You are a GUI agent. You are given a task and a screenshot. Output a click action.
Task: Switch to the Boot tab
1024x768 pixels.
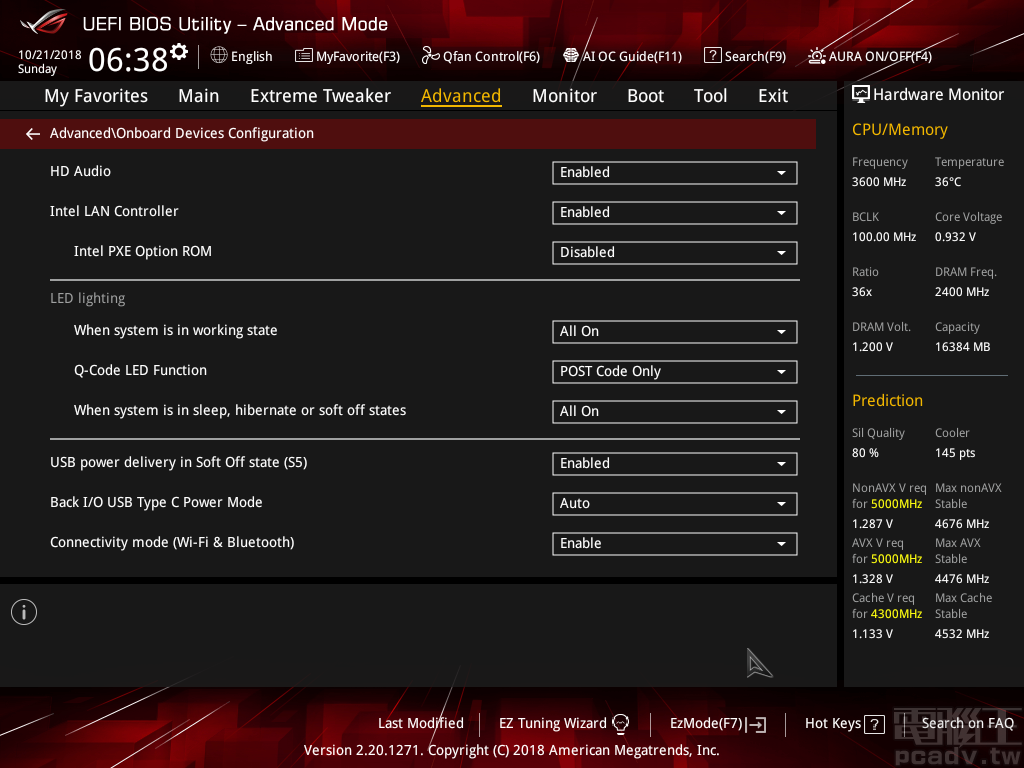tap(645, 96)
